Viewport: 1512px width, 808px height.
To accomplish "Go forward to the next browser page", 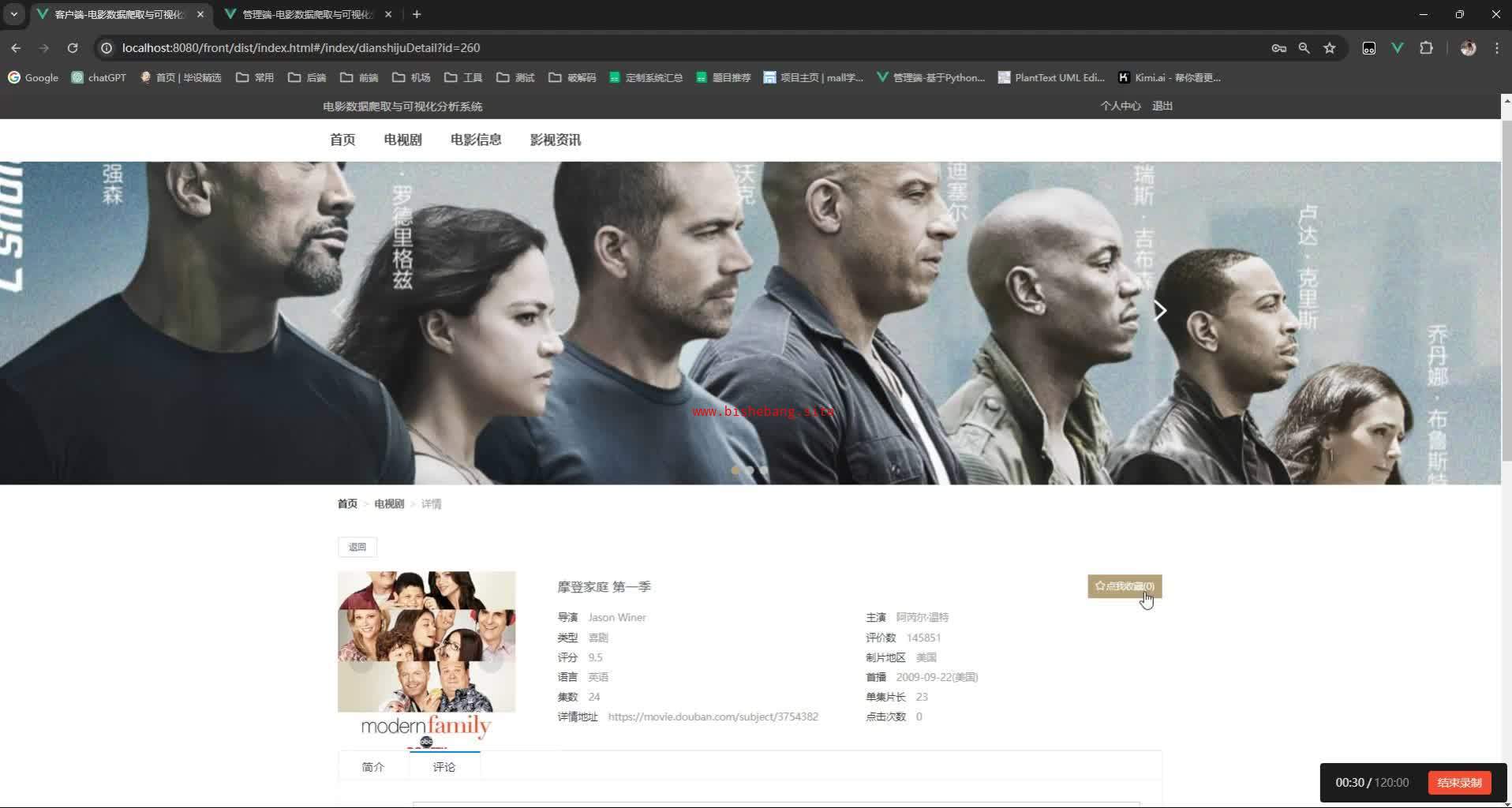I will point(44,48).
